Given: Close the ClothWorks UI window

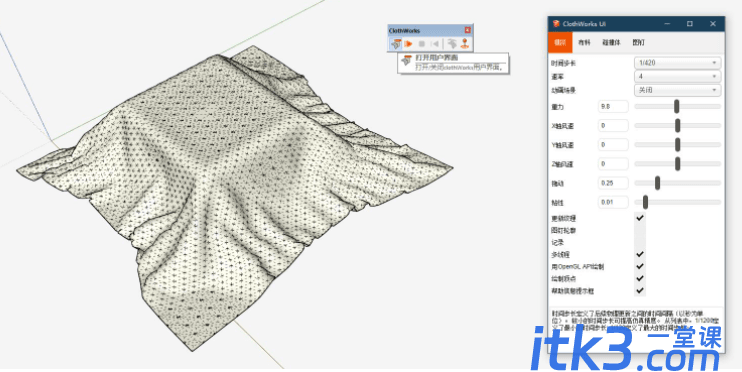Looking at the screenshot, I should click(x=713, y=24).
